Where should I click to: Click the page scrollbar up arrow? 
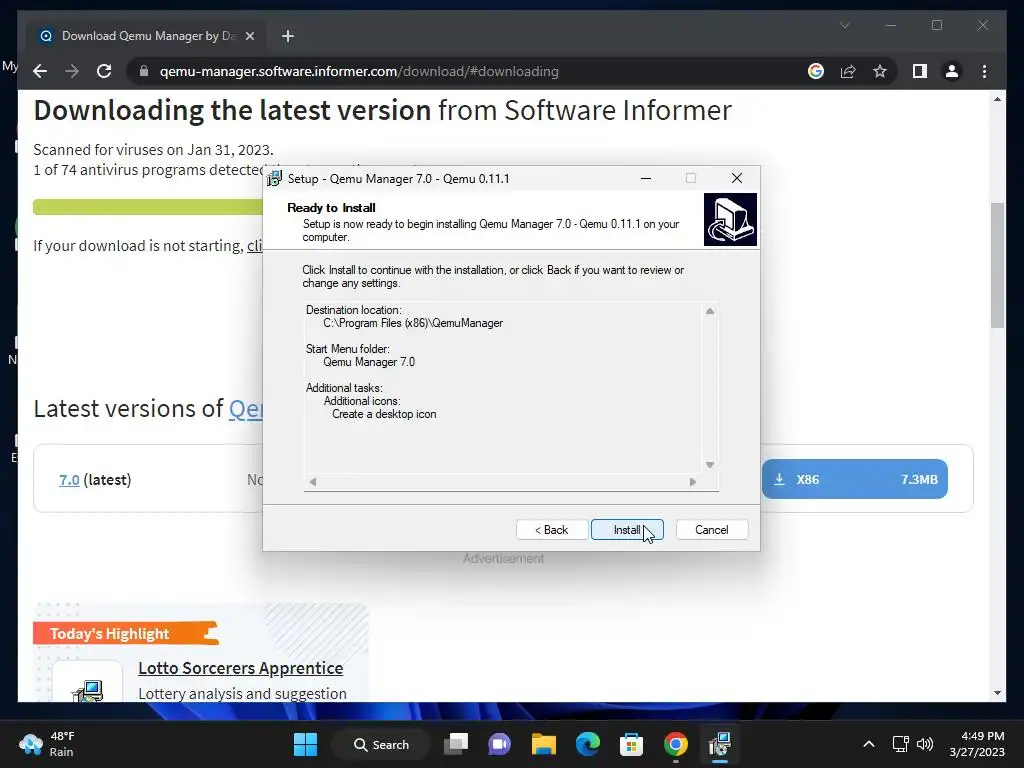(x=997, y=99)
